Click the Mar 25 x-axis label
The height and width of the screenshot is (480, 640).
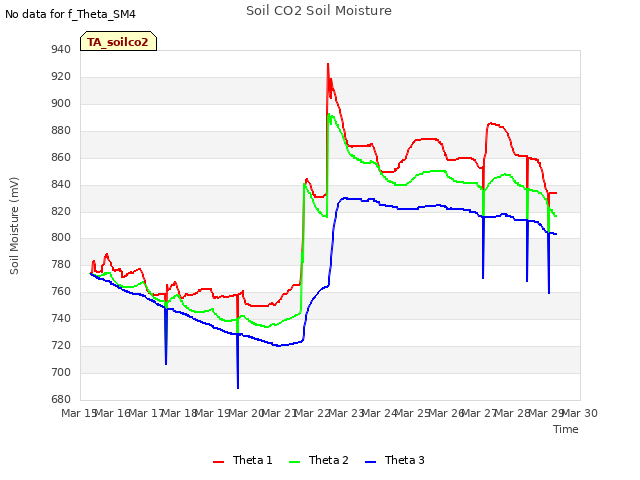pyautogui.click(x=413, y=413)
